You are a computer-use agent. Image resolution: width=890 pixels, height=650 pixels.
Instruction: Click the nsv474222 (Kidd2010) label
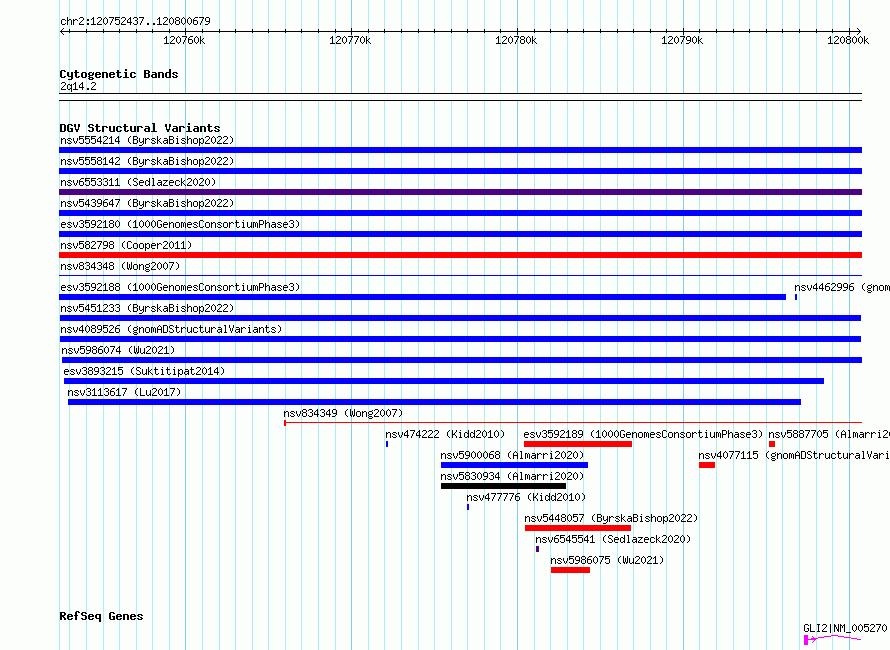click(x=445, y=434)
